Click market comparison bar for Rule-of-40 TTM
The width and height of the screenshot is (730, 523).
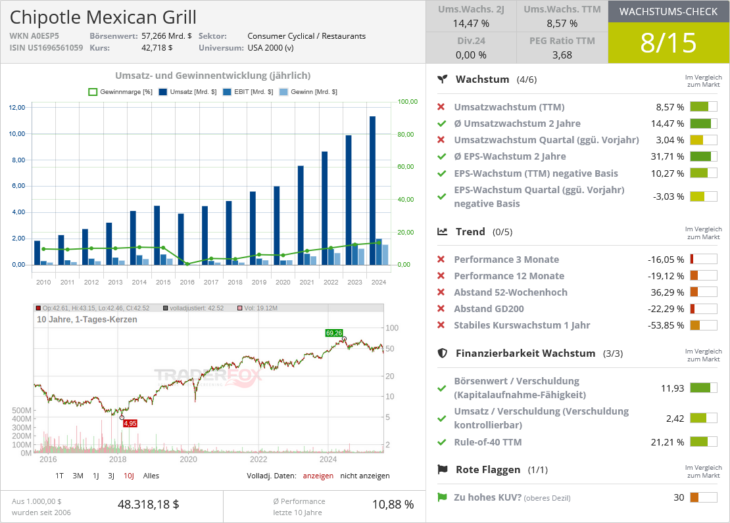point(703,442)
